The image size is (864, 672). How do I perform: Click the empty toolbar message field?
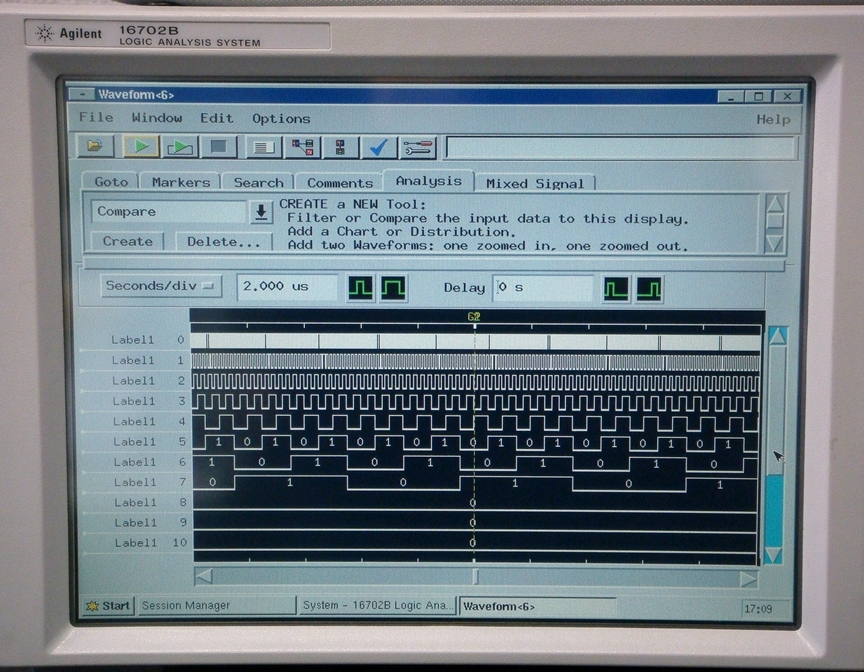point(621,148)
